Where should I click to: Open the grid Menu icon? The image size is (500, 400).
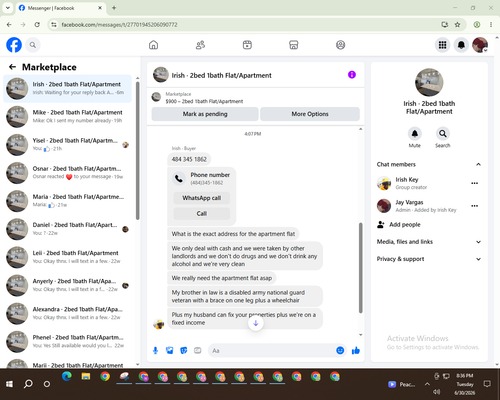[442, 45]
